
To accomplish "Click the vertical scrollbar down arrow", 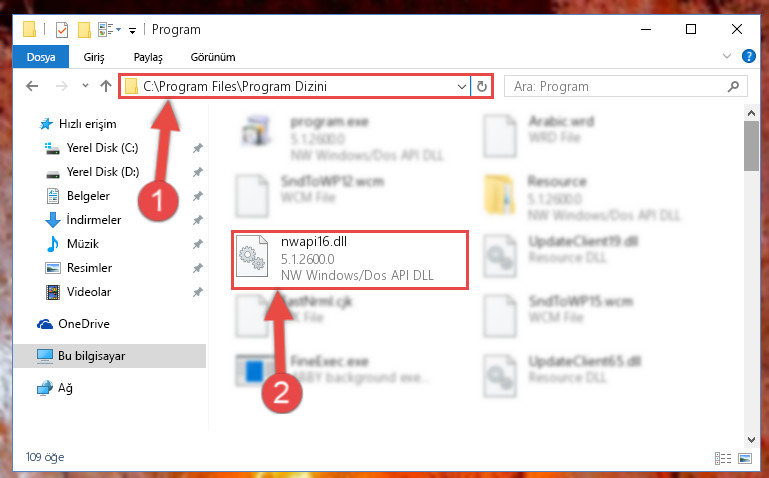I will coord(751,439).
